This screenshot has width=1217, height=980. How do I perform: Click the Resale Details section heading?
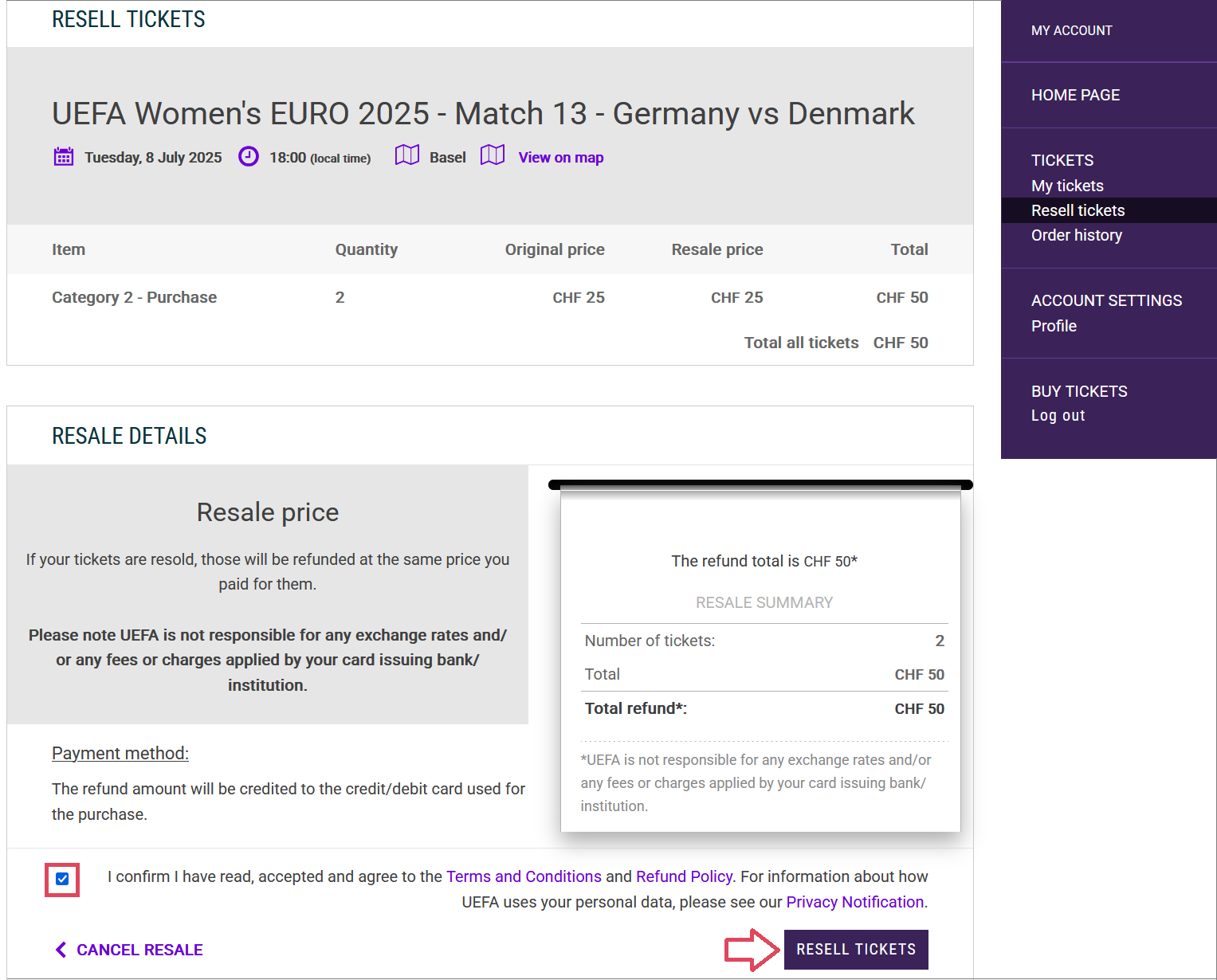pyautogui.click(x=129, y=436)
